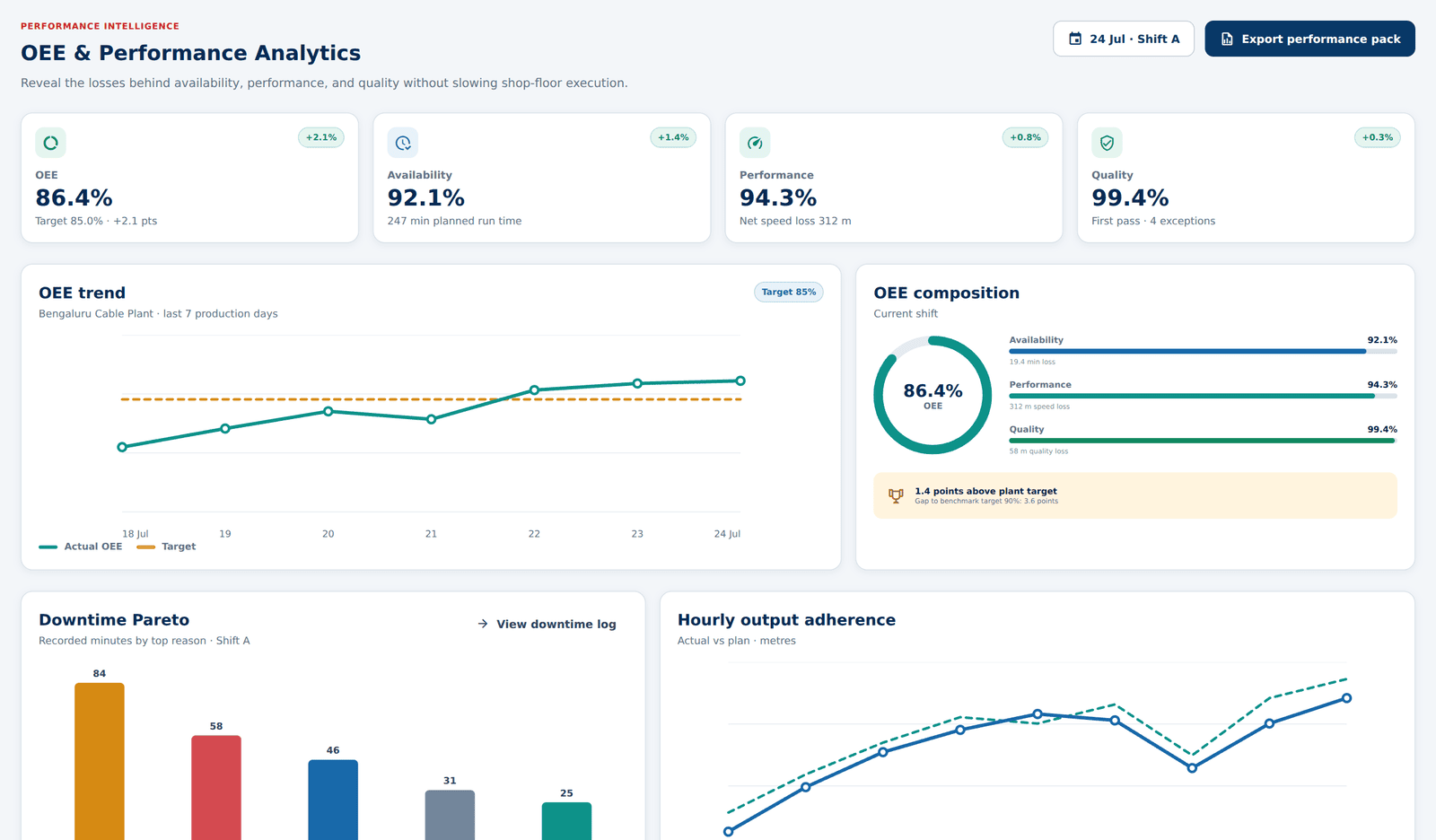Click the Target 85% badge
The width and height of the screenshot is (1436, 840).
tap(789, 292)
